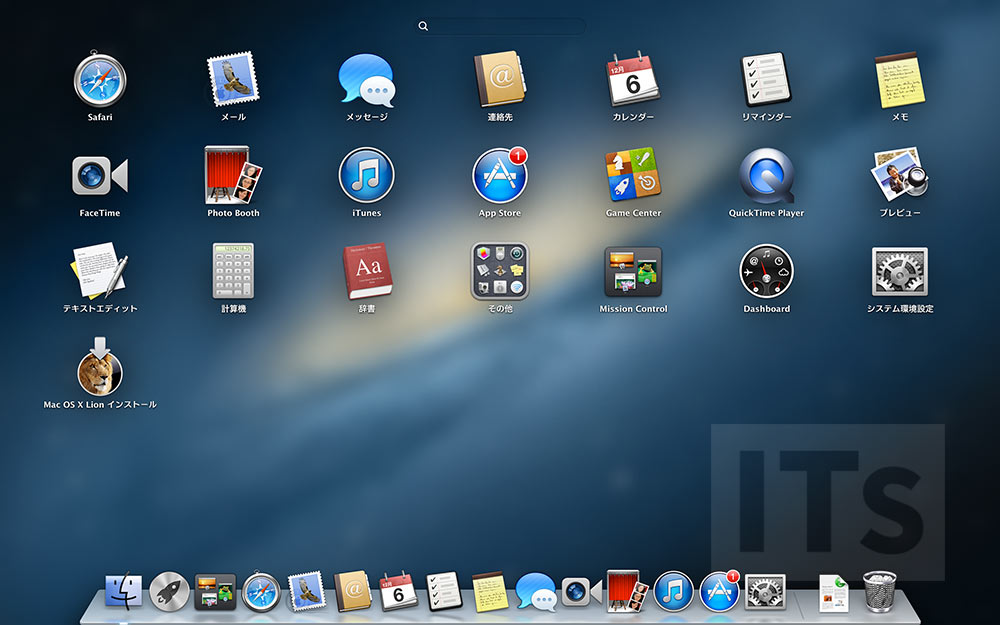
Task: Open the App Store with notification badge
Action: (499, 178)
